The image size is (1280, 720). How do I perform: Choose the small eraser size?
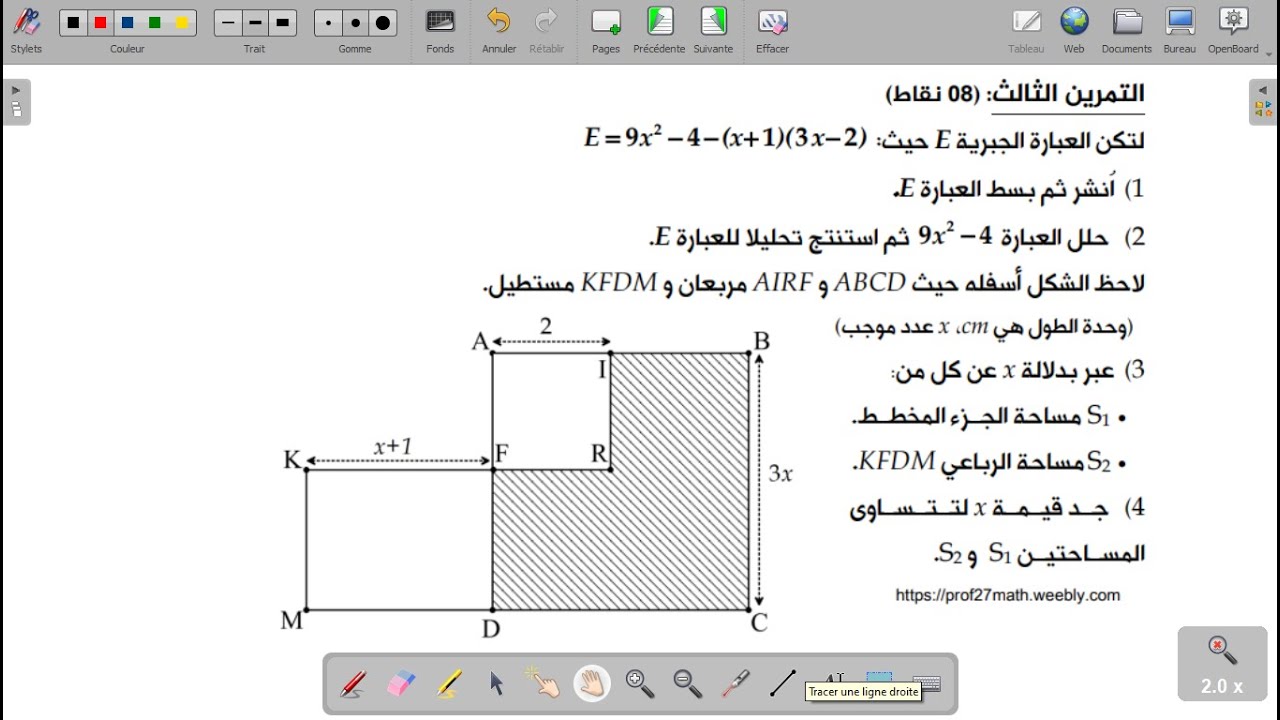click(328, 23)
